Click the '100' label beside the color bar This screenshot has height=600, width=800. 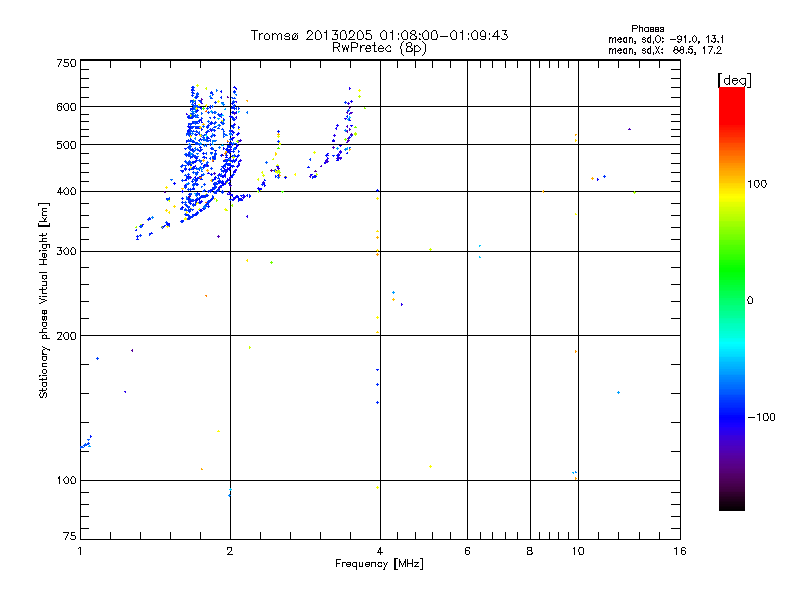tap(757, 184)
